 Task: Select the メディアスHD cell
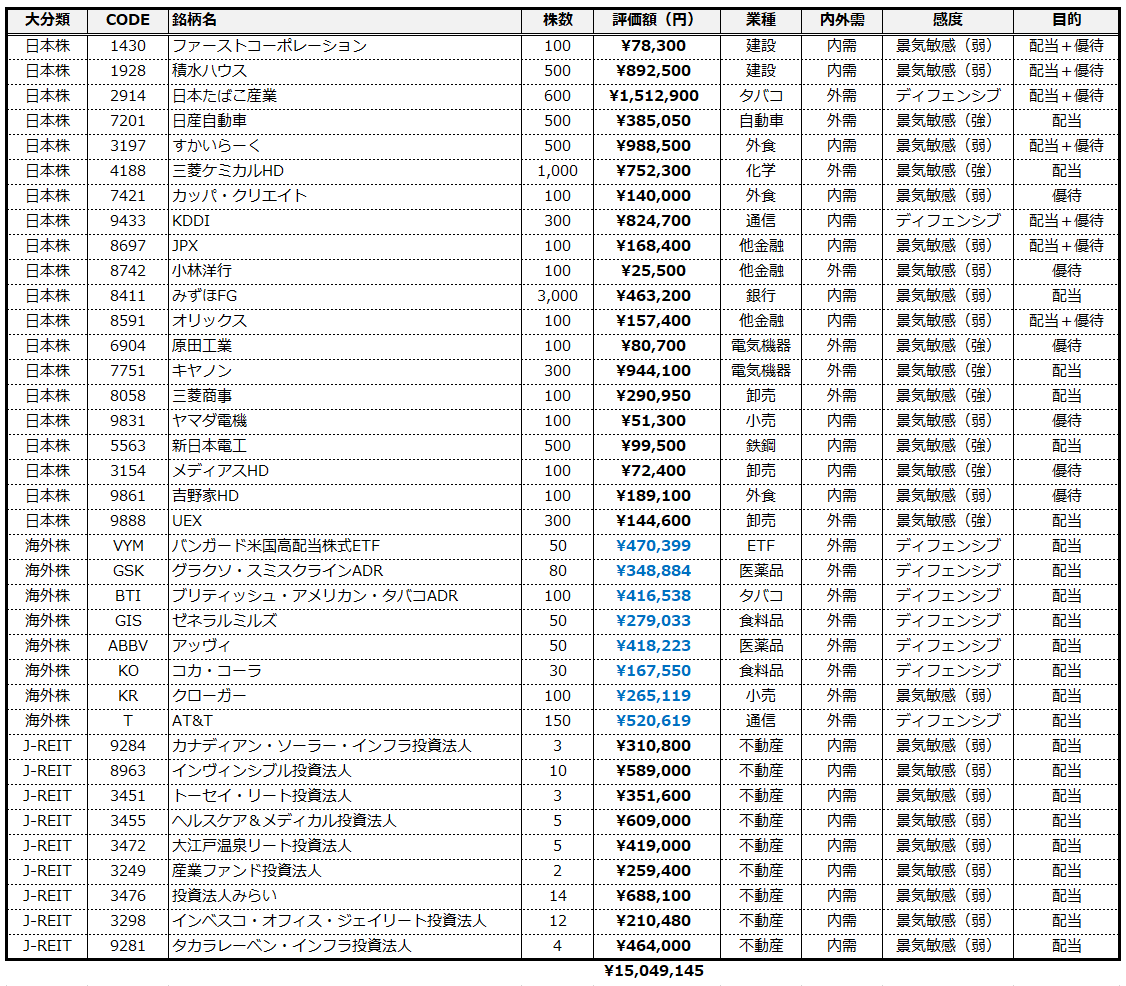345,471
